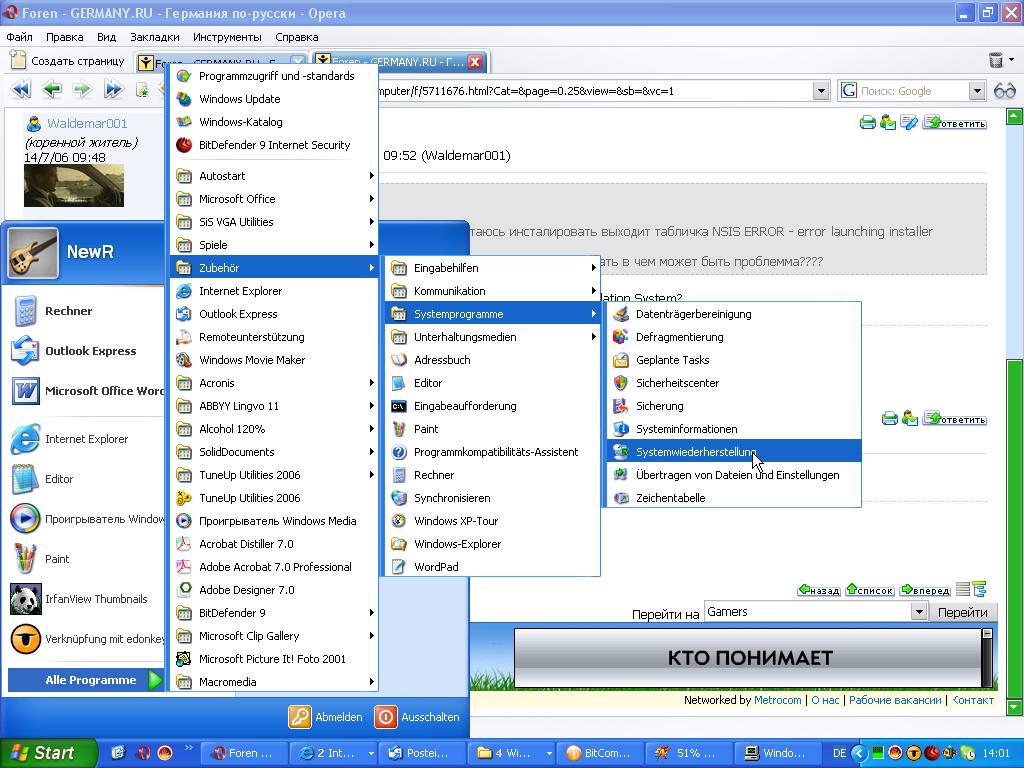The image size is (1024, 768).
Task: Launch Datenträgerbereinigung
Action: point(734,314)
